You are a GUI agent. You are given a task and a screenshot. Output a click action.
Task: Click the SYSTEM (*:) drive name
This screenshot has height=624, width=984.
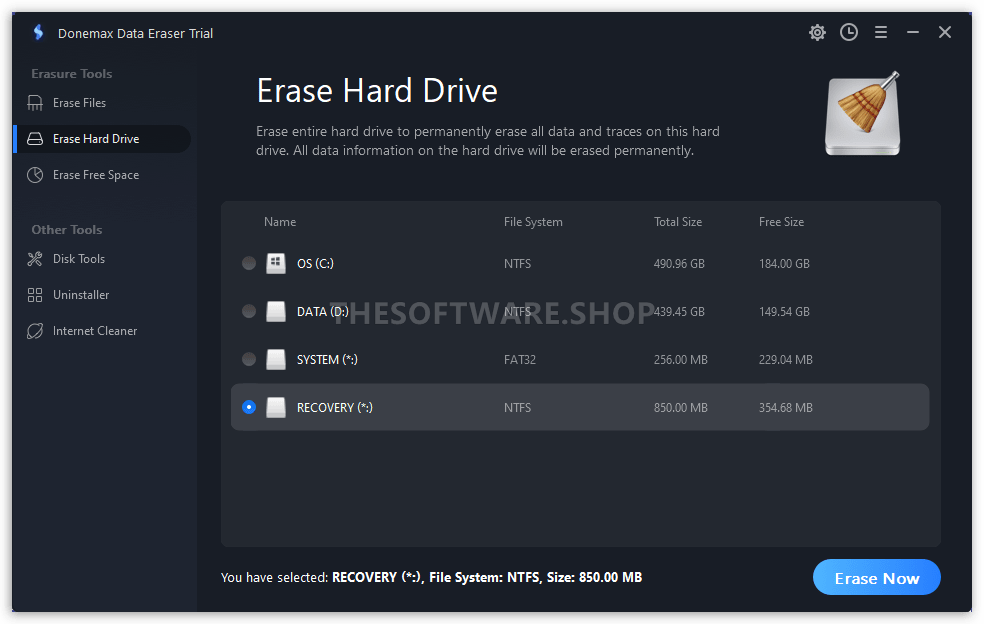(327, 360)
